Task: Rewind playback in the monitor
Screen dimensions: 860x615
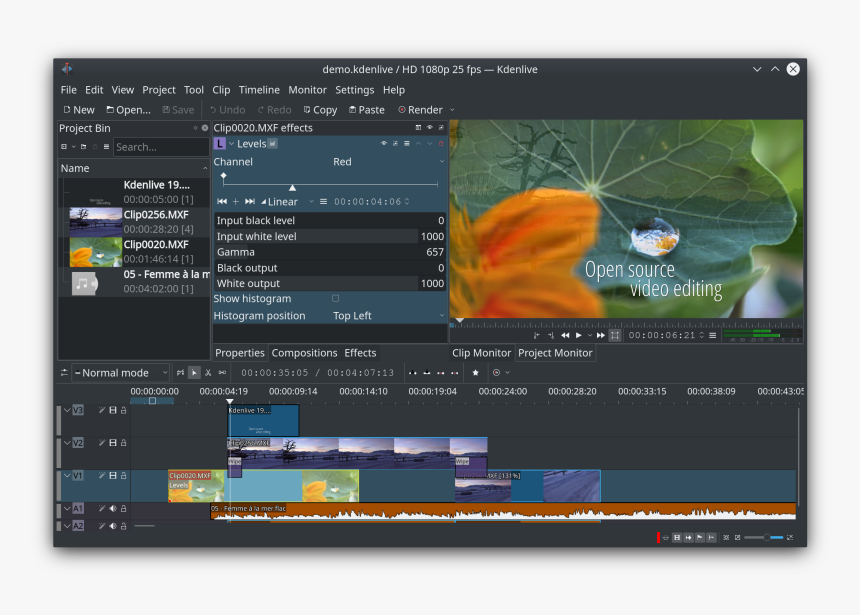Action: tap(565, 335)
